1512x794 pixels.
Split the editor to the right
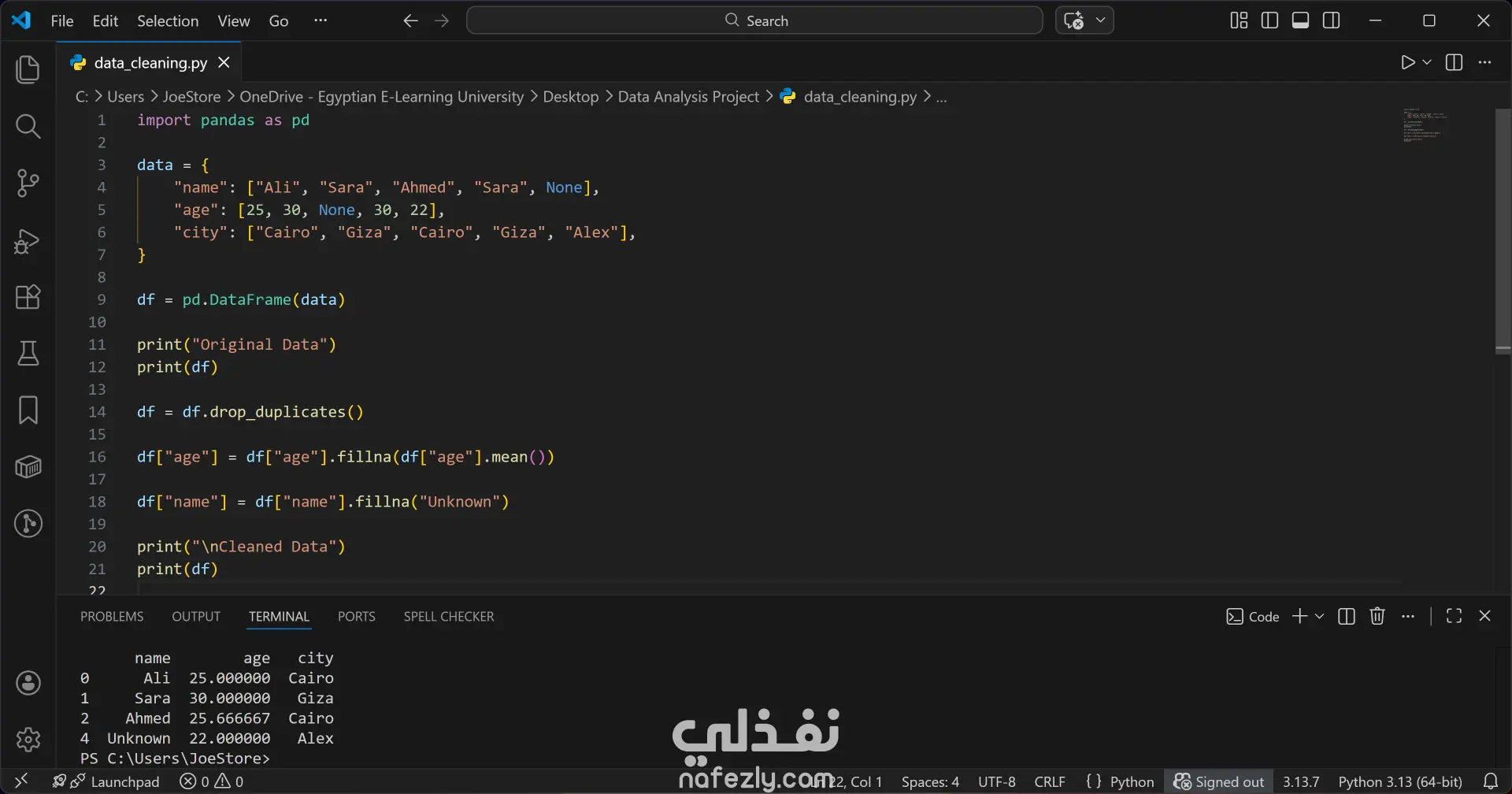point(1455,62)
